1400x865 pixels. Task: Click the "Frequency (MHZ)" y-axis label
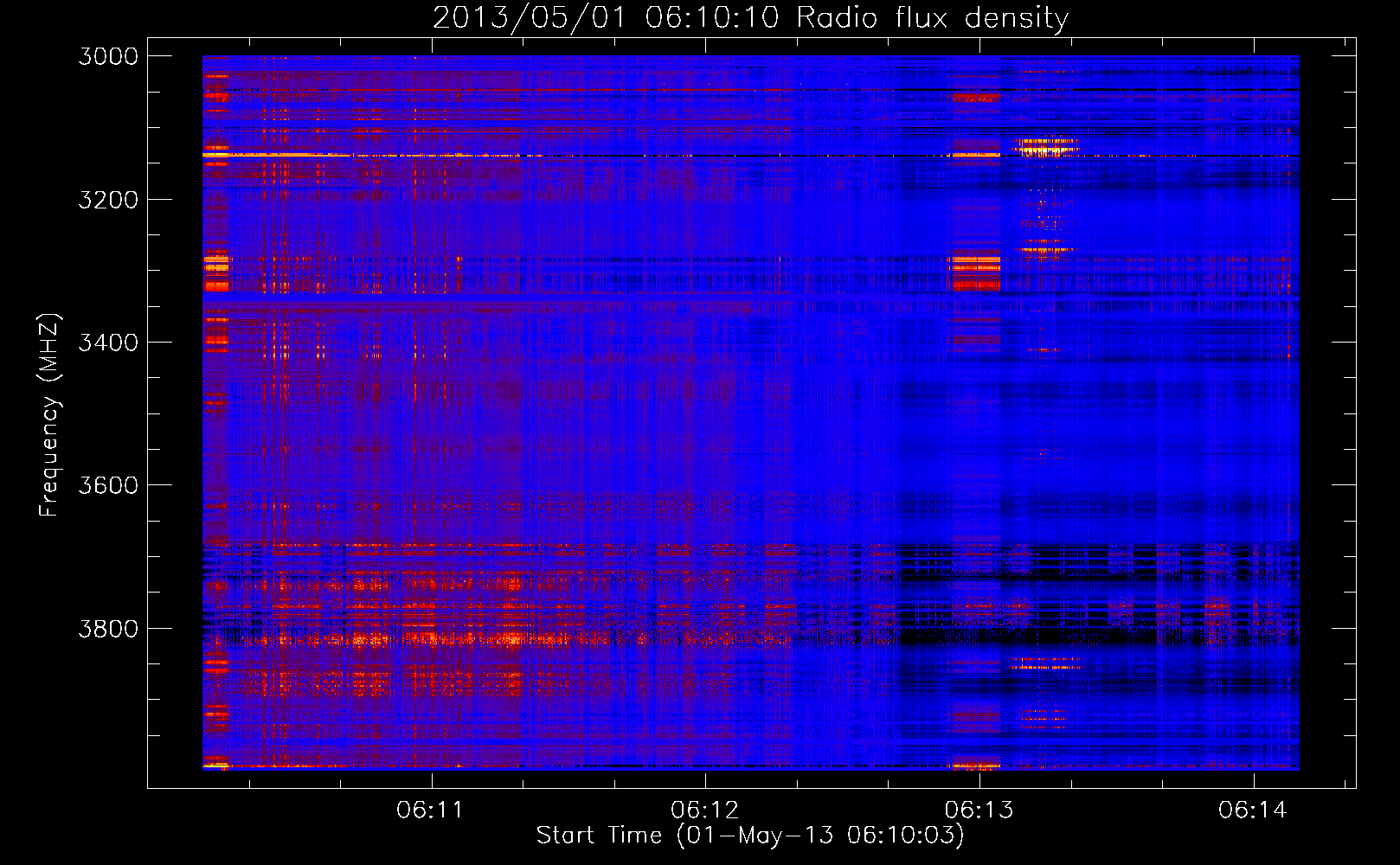(49, 415)
